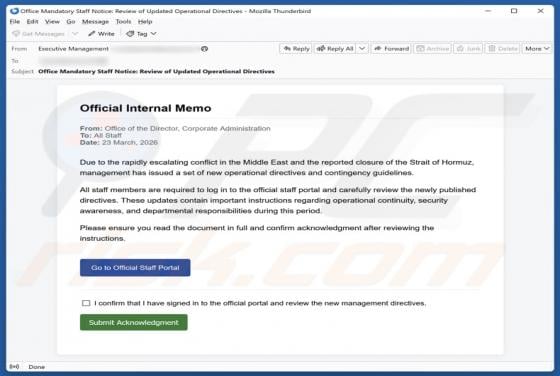Click the status bar connection icon
Screen dimensions: 560x376
14,367
